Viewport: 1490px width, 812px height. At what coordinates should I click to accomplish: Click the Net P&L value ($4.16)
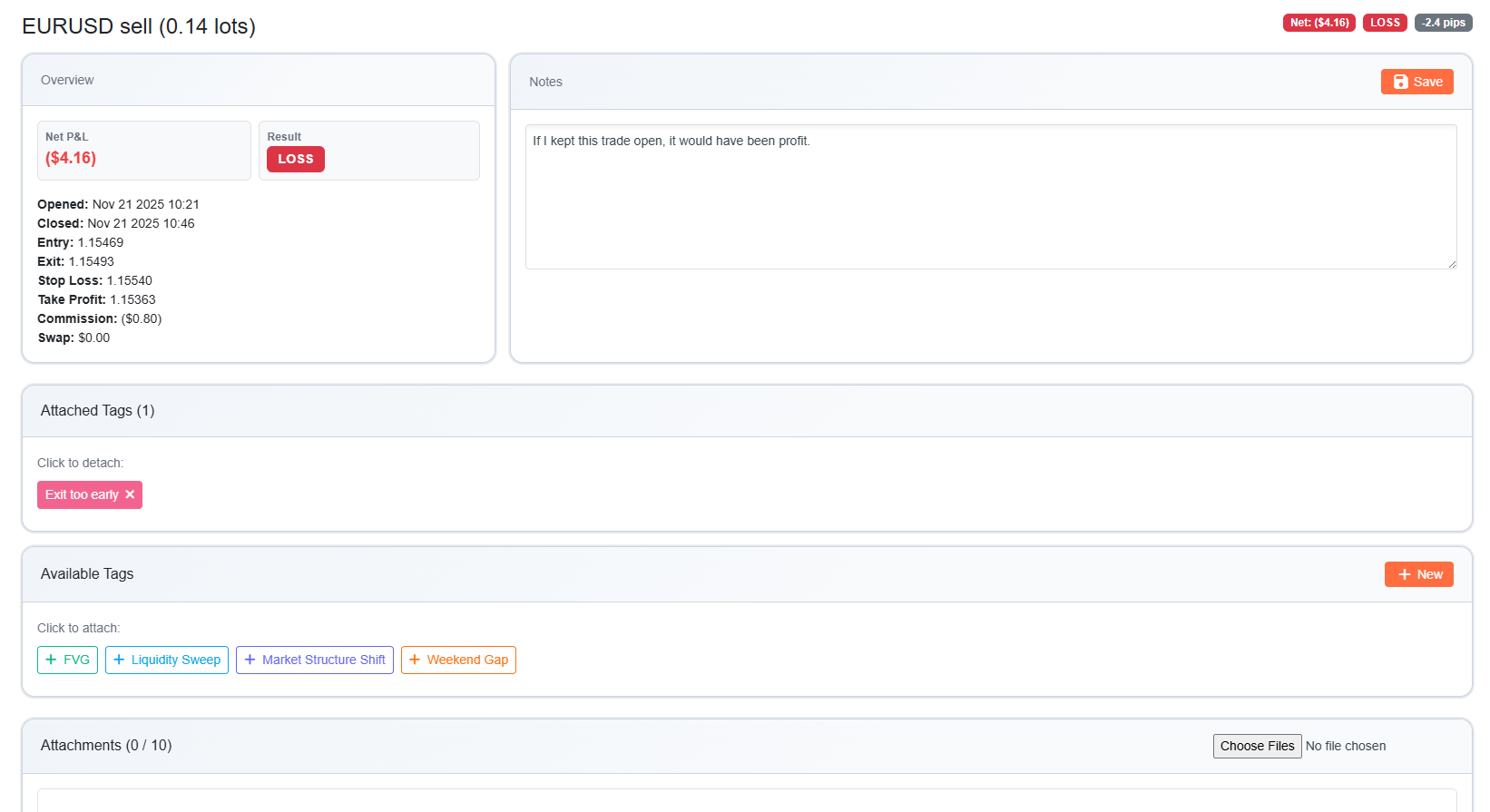tap(71, 158)
